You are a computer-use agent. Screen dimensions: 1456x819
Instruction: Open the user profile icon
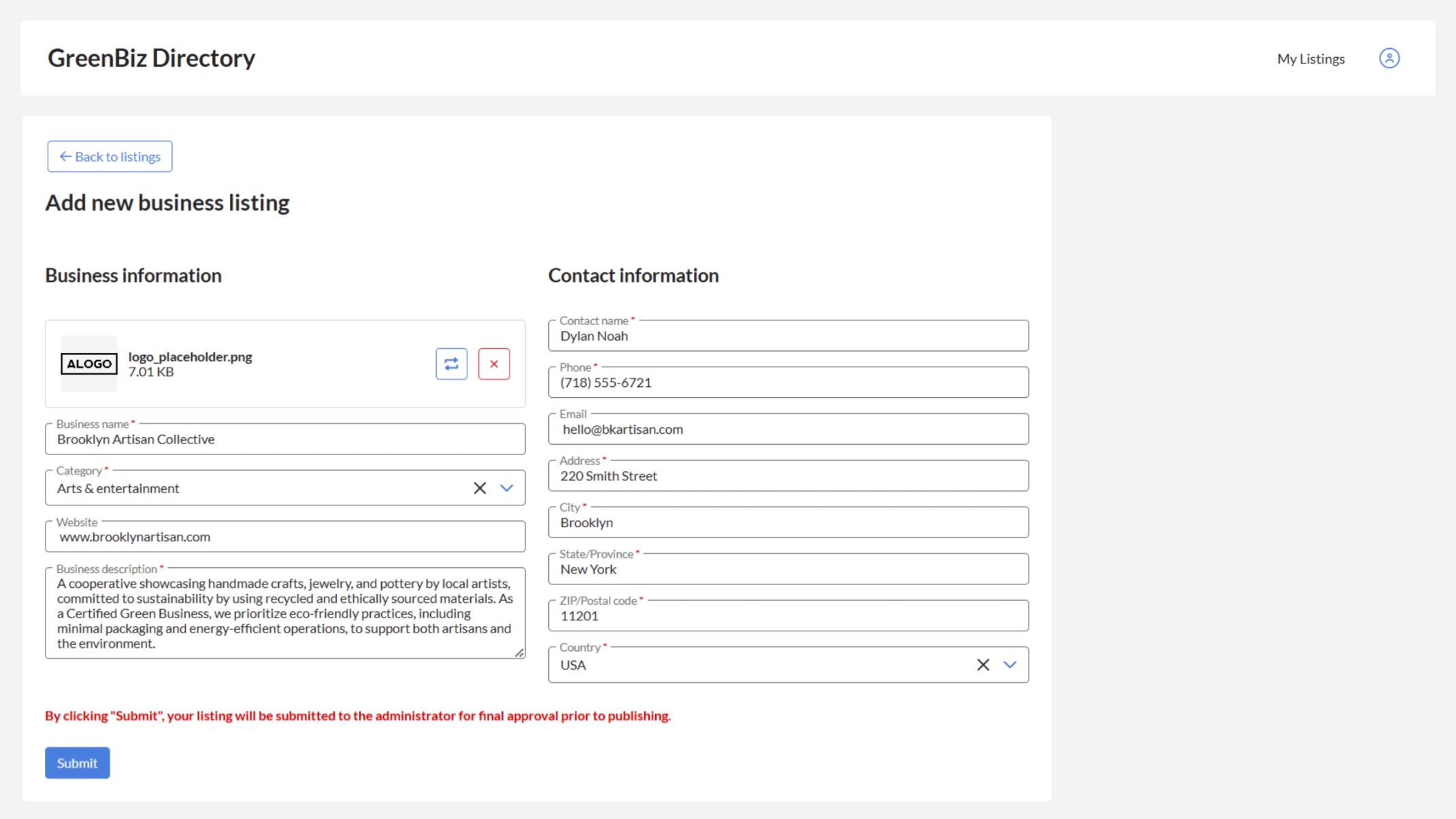[1389, 58]
